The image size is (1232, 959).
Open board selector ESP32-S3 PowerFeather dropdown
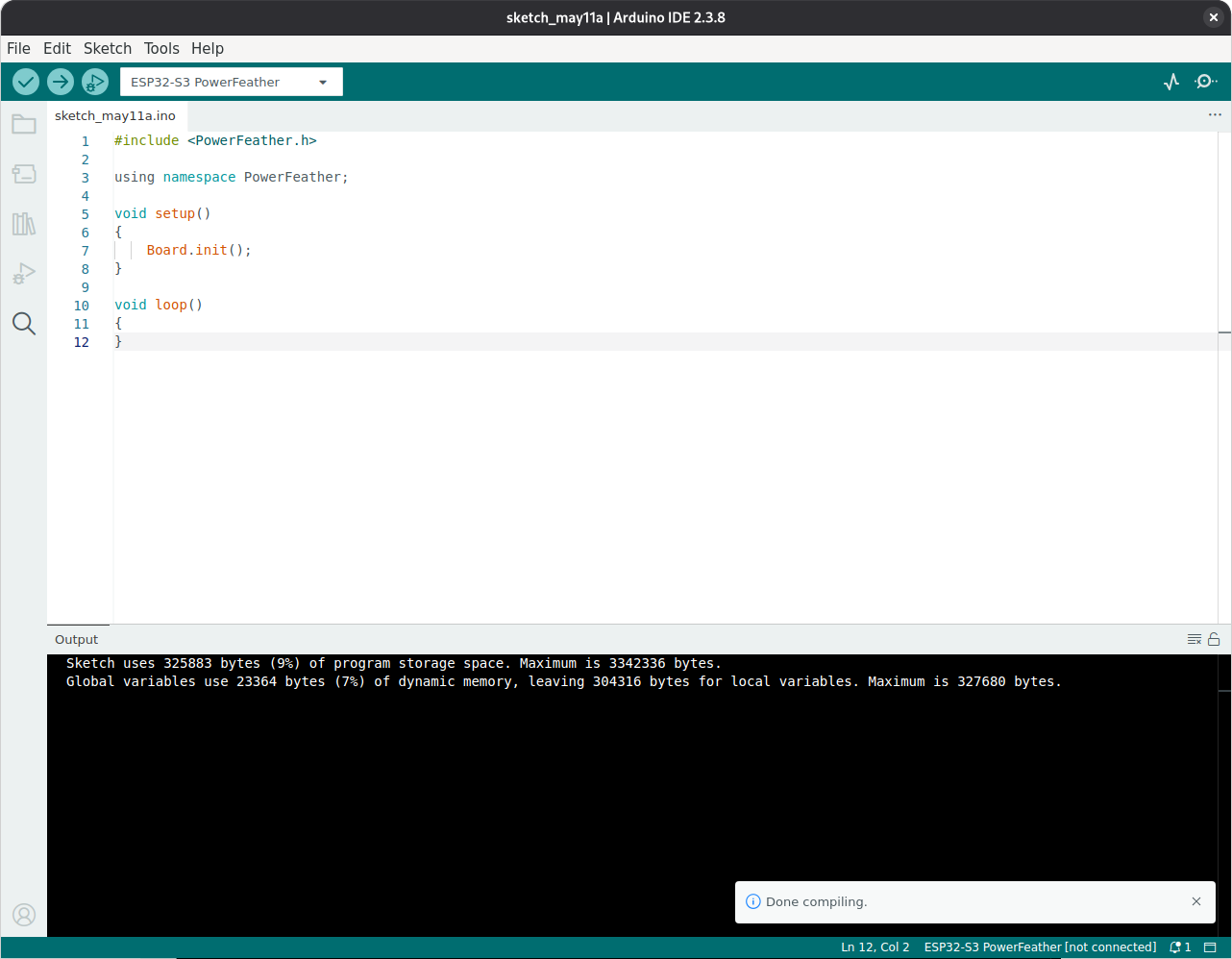coord(232,82)
